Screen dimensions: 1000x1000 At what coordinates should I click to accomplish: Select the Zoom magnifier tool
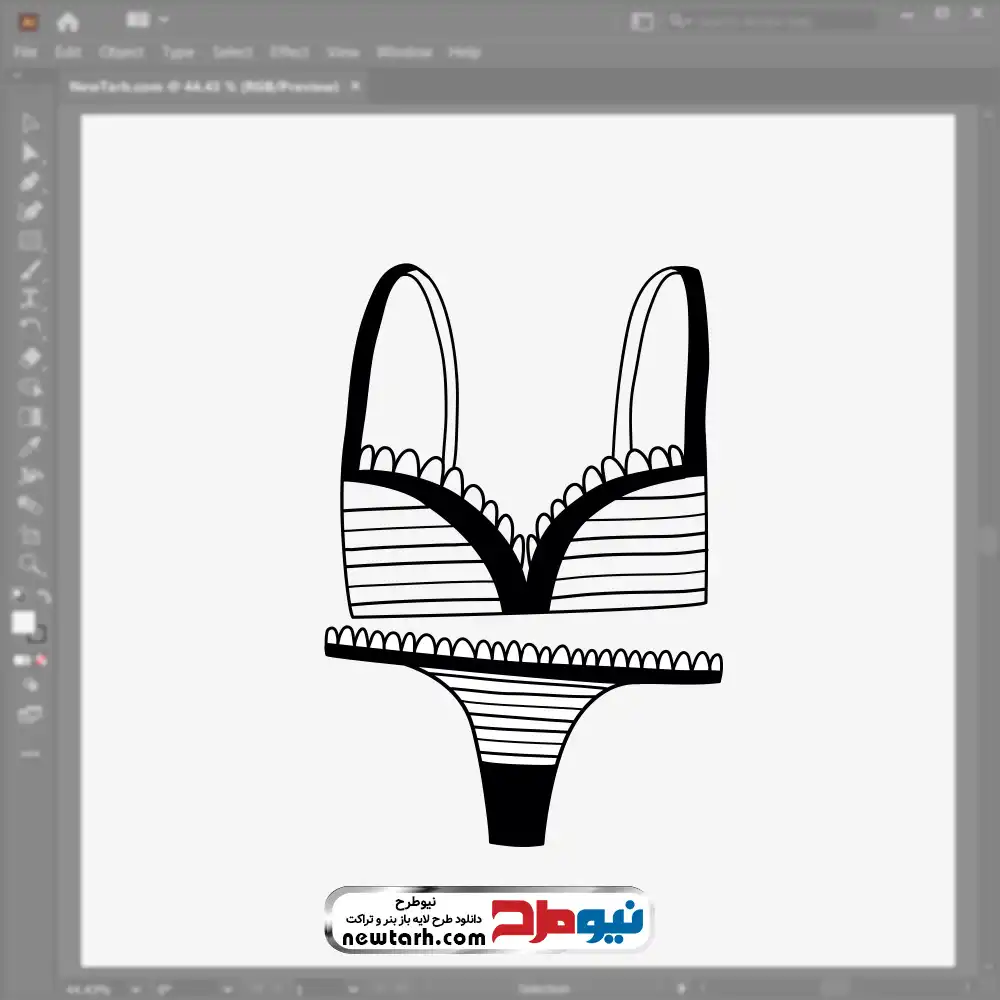[x=30, y=565]
